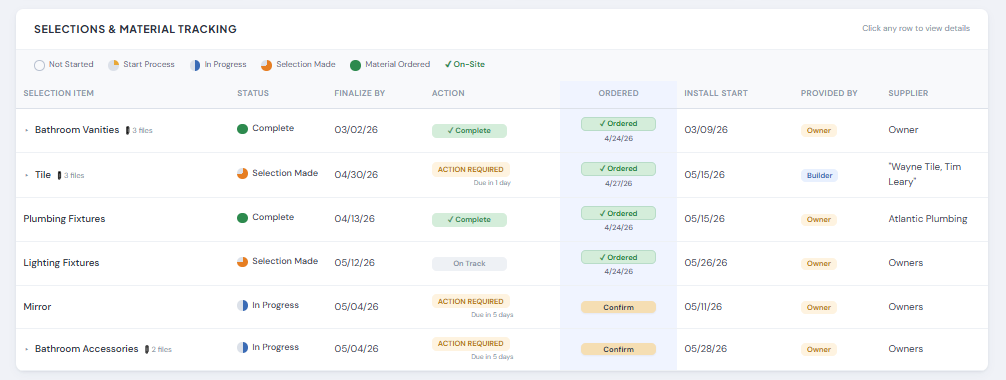Screen dimensions: 1006x380
Task: Click green status circle for Plumbing Fixtures
Action: point(243,218)
